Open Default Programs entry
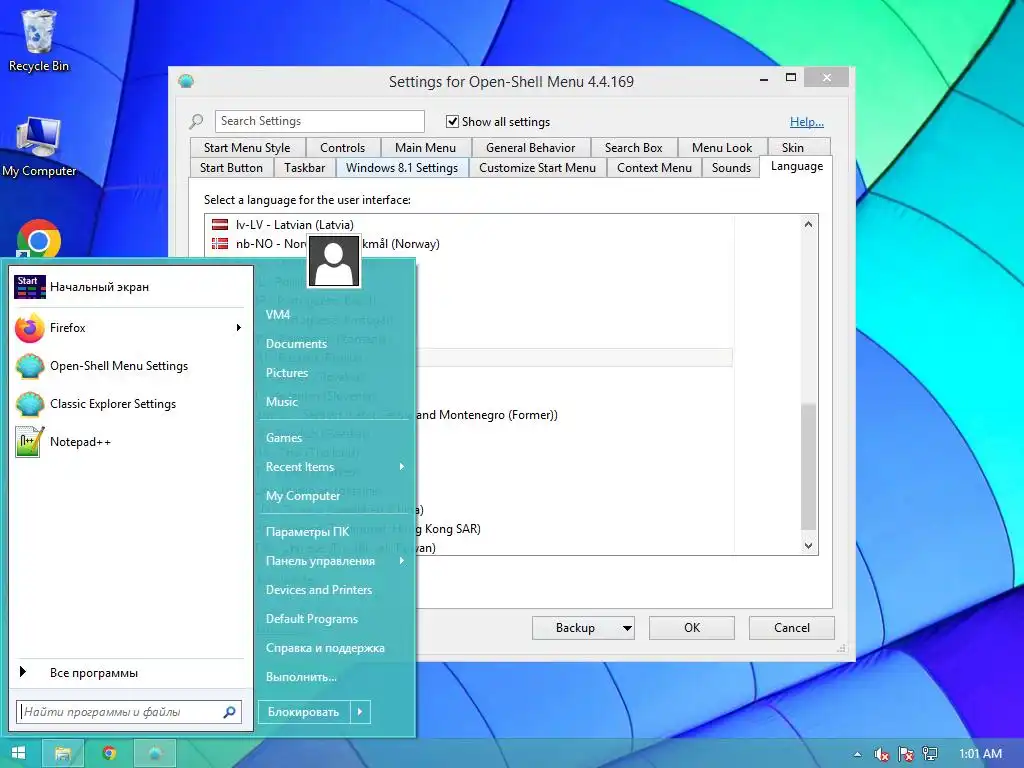The height and width of the screenshot is (768, 1024). point(312,619)
